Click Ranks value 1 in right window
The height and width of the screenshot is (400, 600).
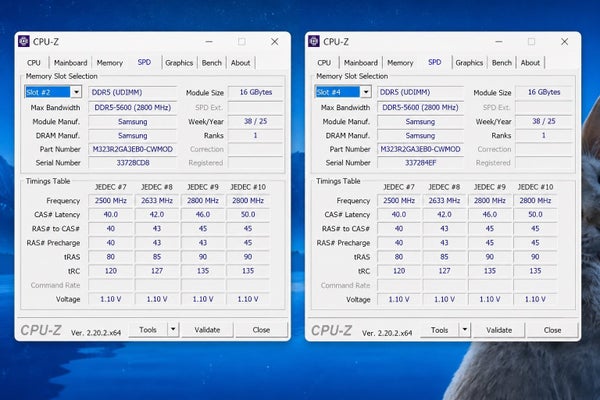[544, 135]
